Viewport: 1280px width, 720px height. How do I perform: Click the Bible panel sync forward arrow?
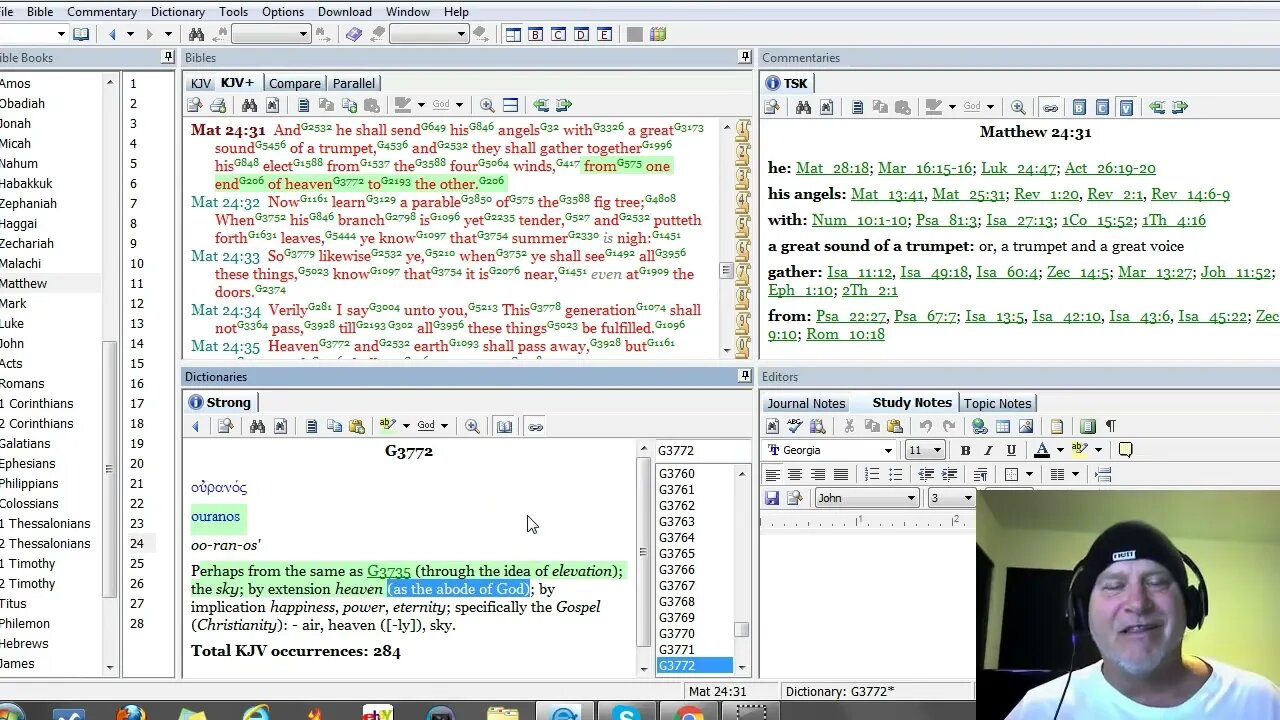pyautogui.click(x=563, y=105)
